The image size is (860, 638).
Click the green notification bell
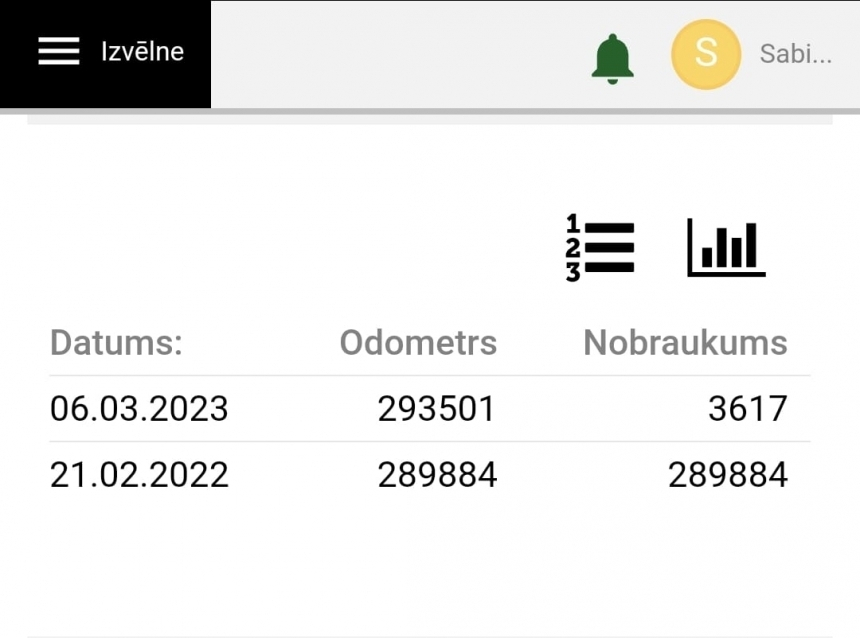tap(612, 58)
